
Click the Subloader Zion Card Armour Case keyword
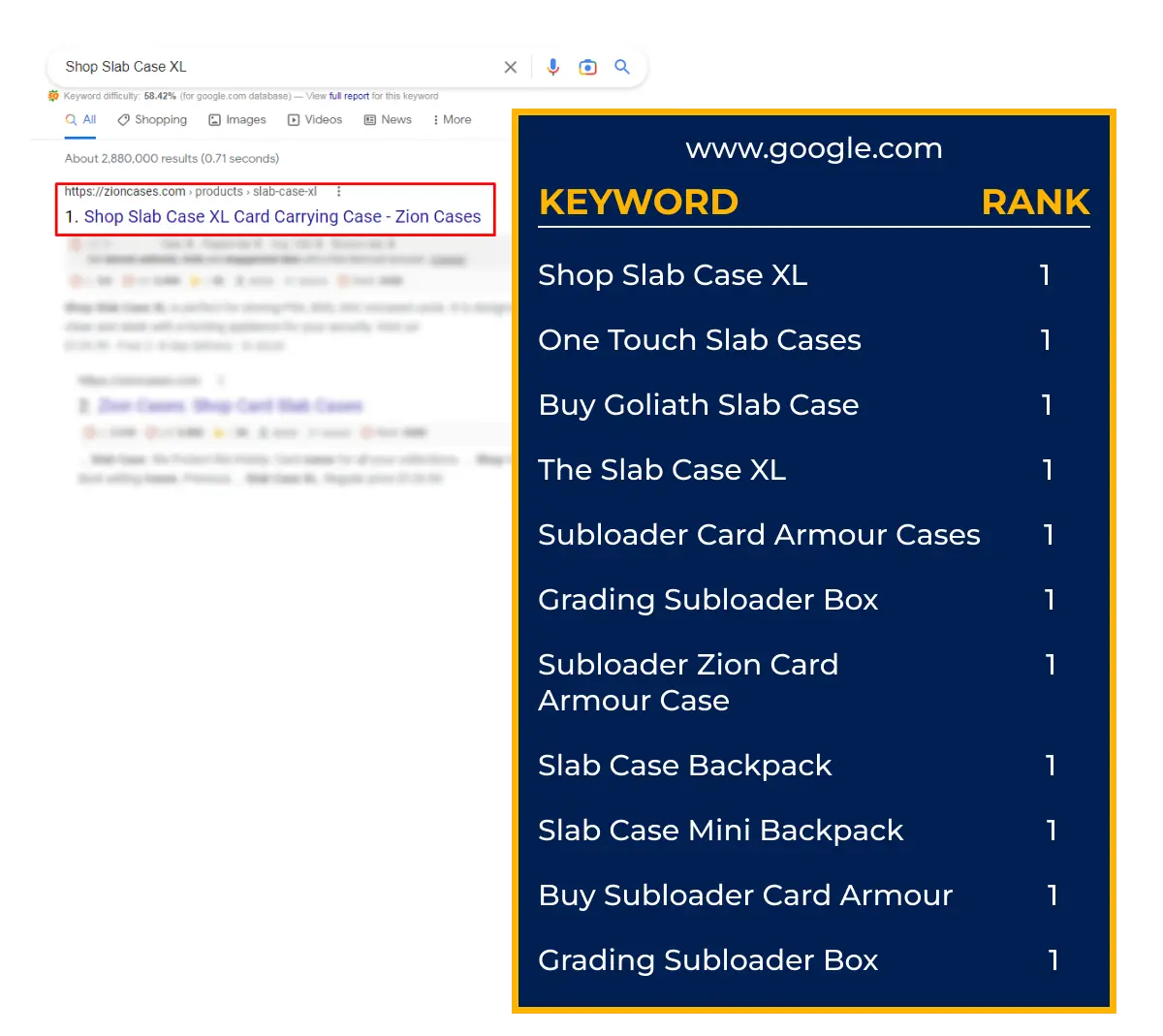click(x=688, y=682)
